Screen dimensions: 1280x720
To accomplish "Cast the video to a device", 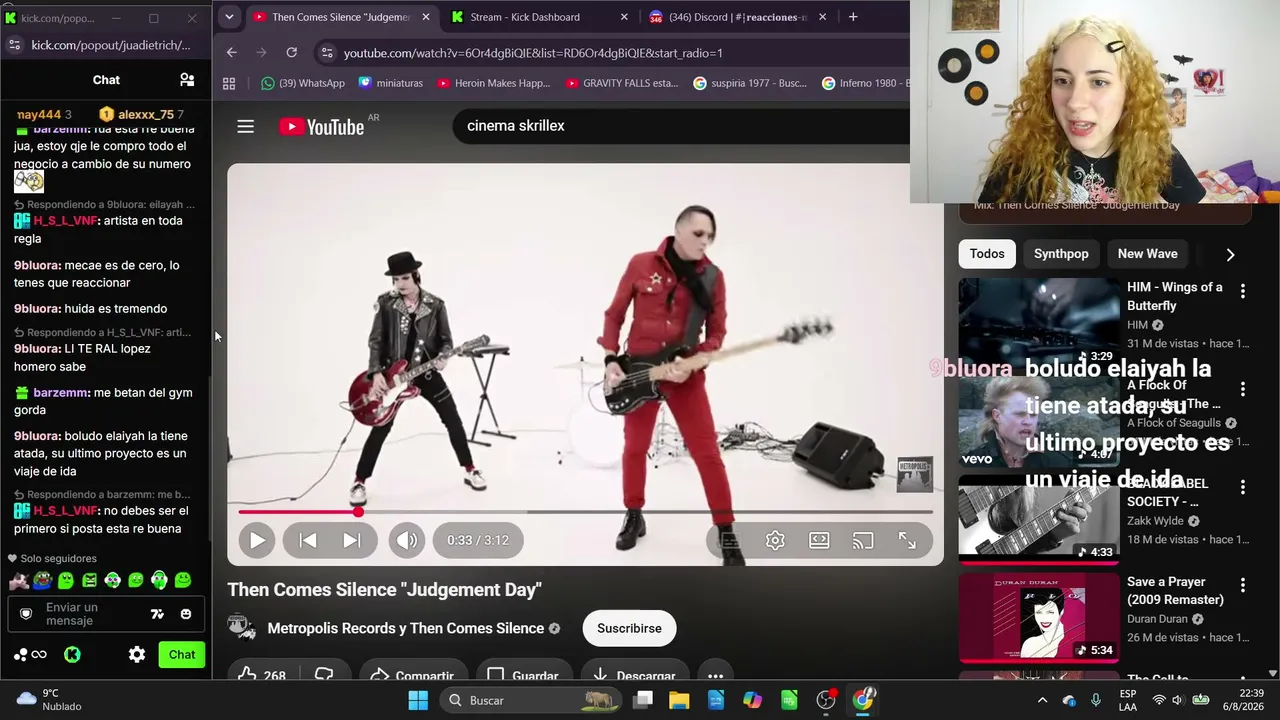I will click(863, 540).
